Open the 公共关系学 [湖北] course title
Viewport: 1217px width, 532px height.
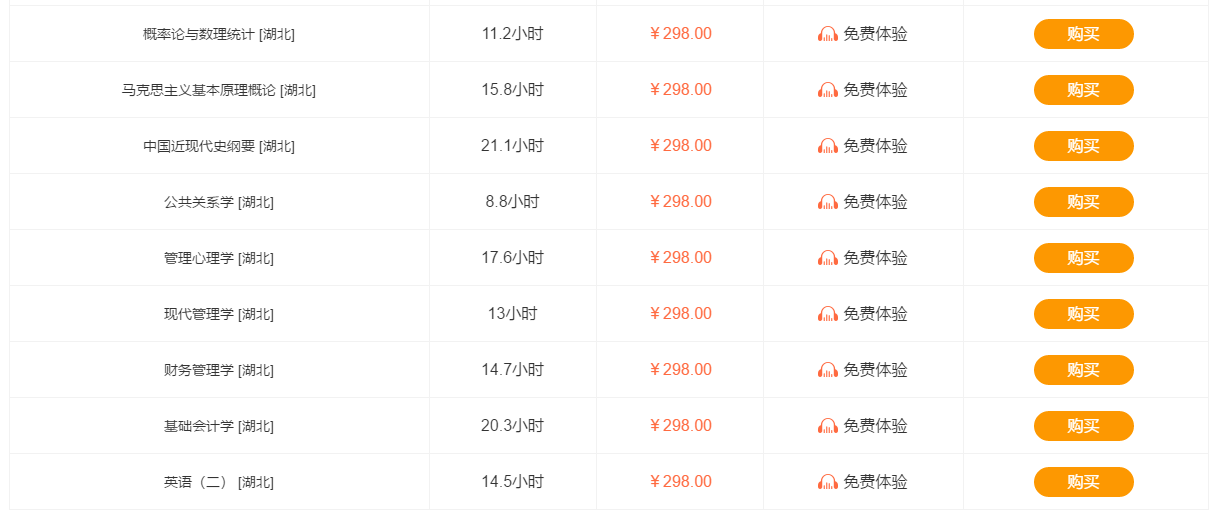(219, 202)
